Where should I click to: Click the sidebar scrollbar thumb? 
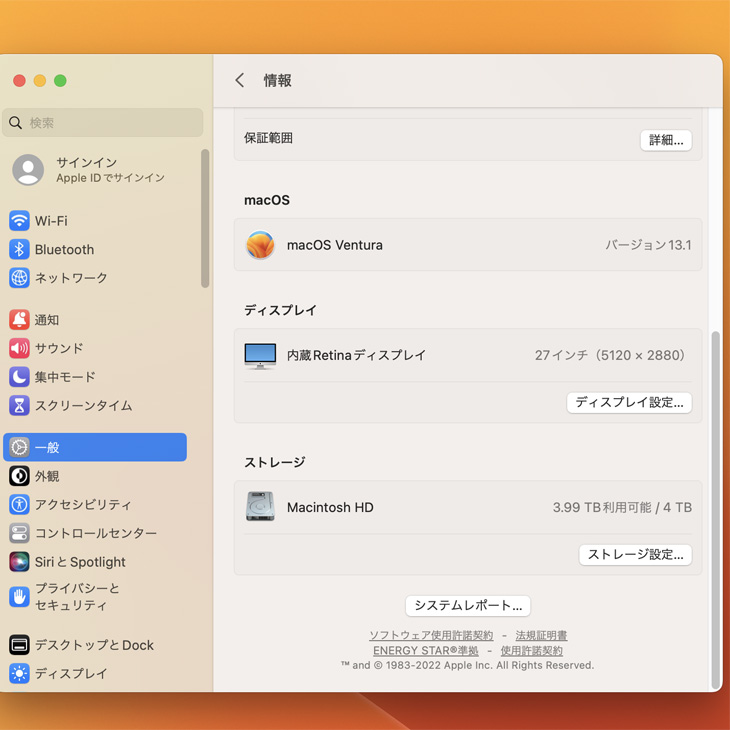205,218
